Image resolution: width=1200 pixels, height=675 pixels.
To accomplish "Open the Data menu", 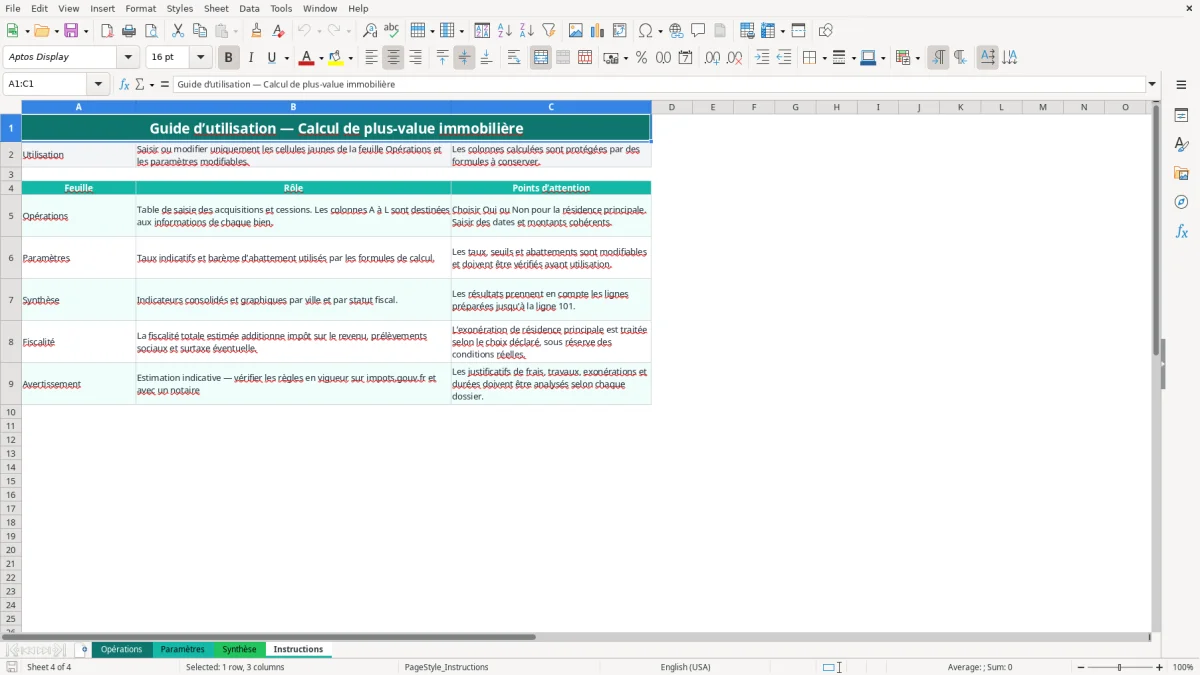I will pos(249,8).
